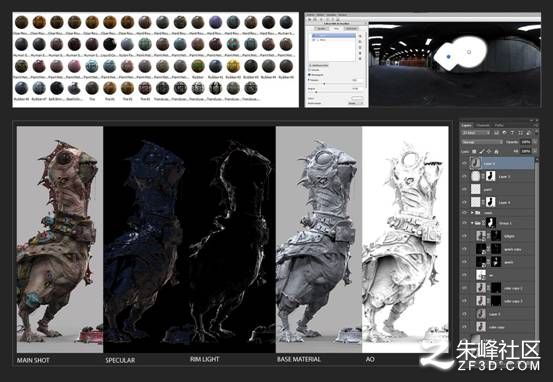Select the Base Material render pass image
Viewport: 553px width, 382px height.
coord(319,239)
